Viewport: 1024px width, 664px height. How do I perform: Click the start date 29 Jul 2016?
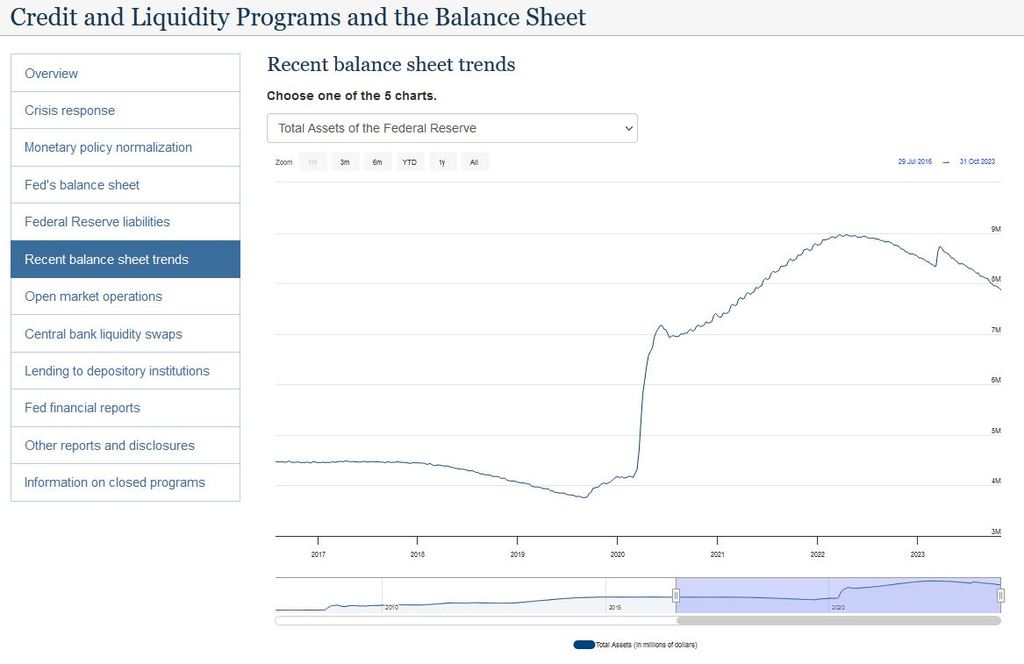[914, 162]
